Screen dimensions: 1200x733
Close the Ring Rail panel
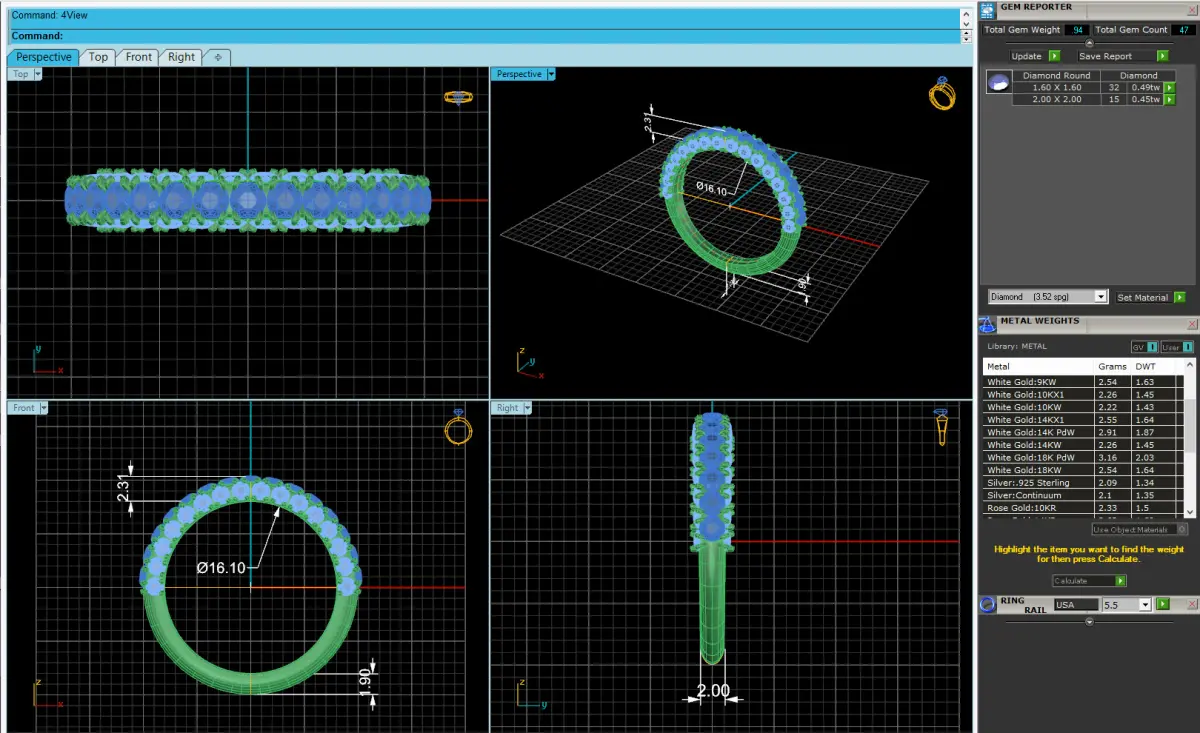tap(1191, 603)
